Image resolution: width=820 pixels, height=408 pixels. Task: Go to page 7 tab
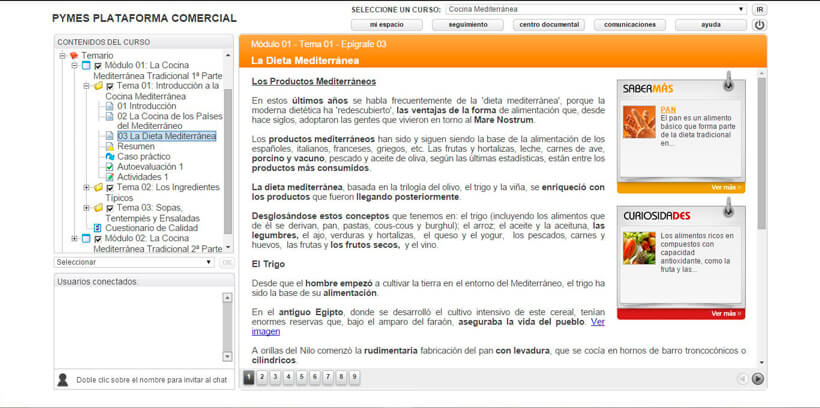(328, 377)
